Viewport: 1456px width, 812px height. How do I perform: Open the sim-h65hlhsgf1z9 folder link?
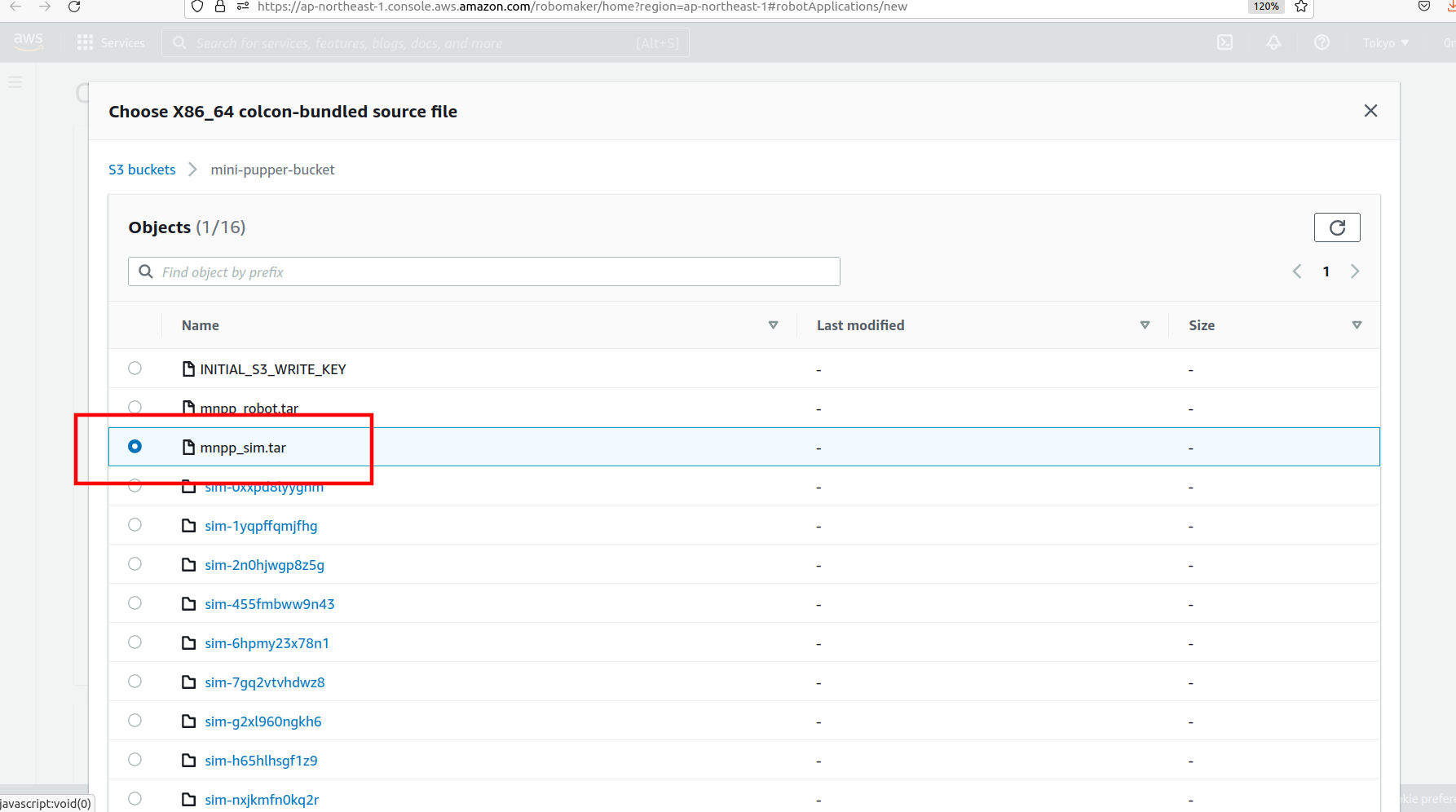(261, 761)
